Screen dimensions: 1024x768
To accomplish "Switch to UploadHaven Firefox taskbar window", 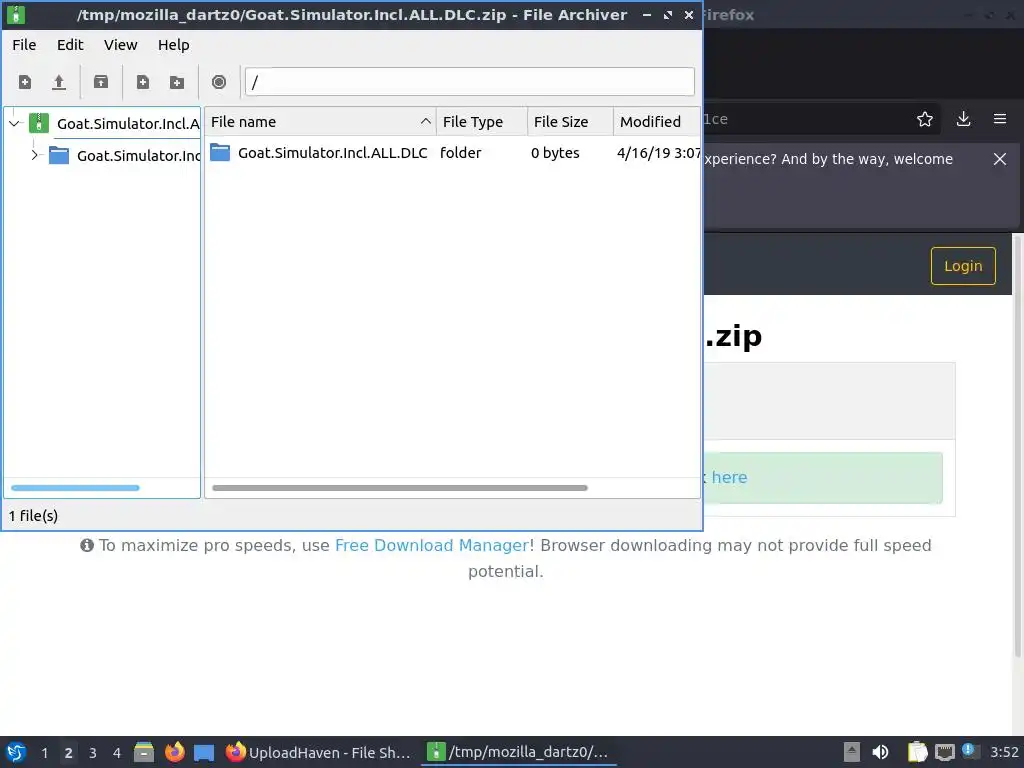I will [x=318, y=752].
